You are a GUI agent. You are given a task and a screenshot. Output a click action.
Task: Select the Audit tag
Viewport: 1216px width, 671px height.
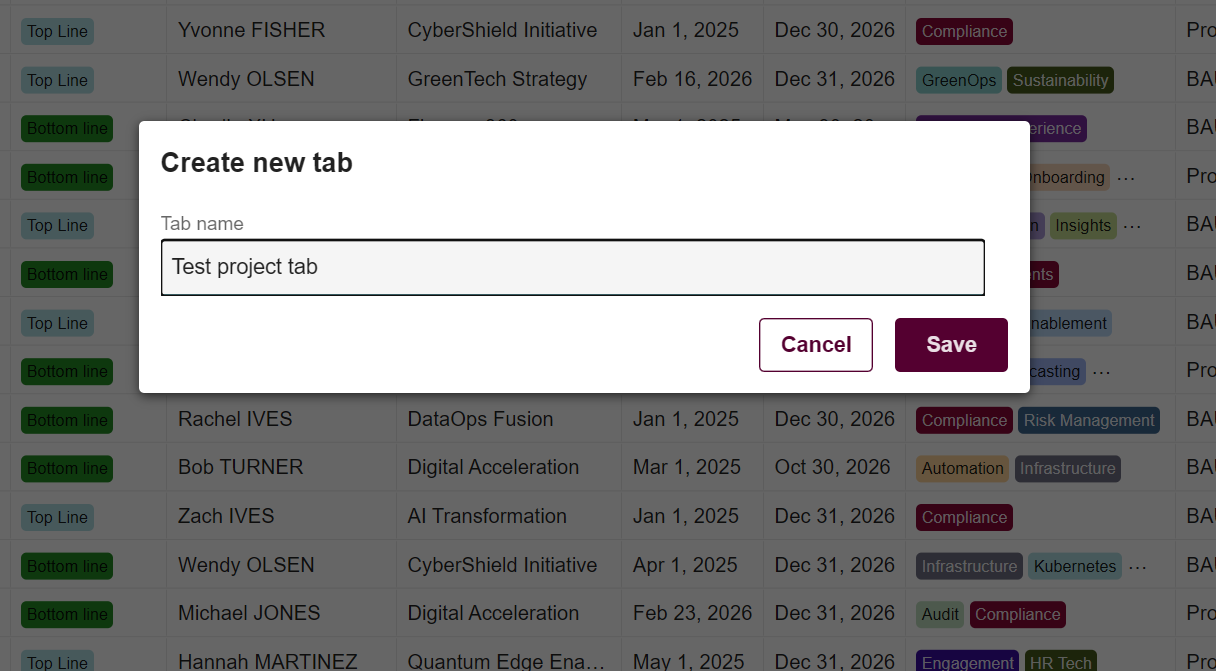pos(940,615)
